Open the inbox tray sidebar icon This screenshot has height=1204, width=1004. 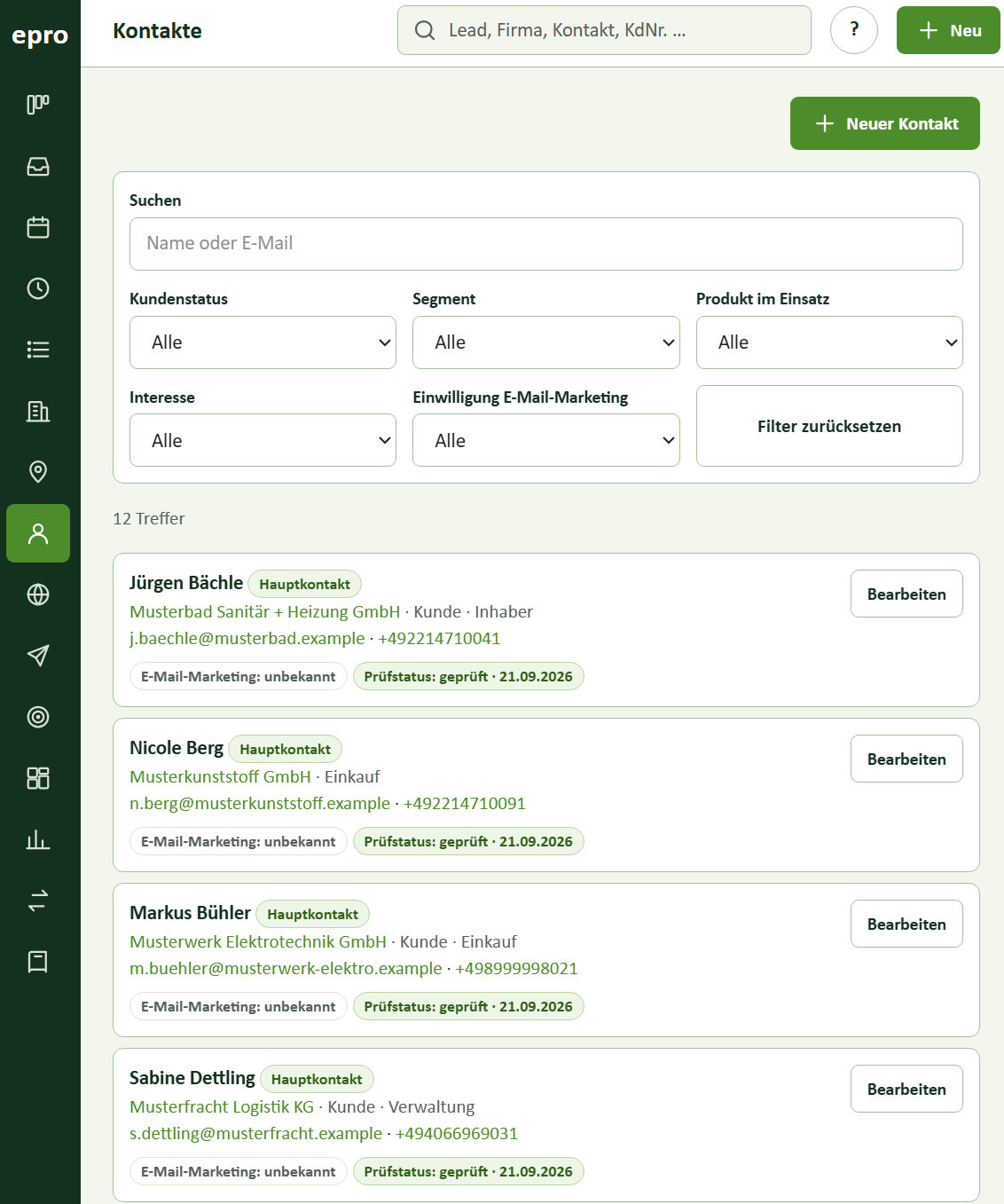38,166
